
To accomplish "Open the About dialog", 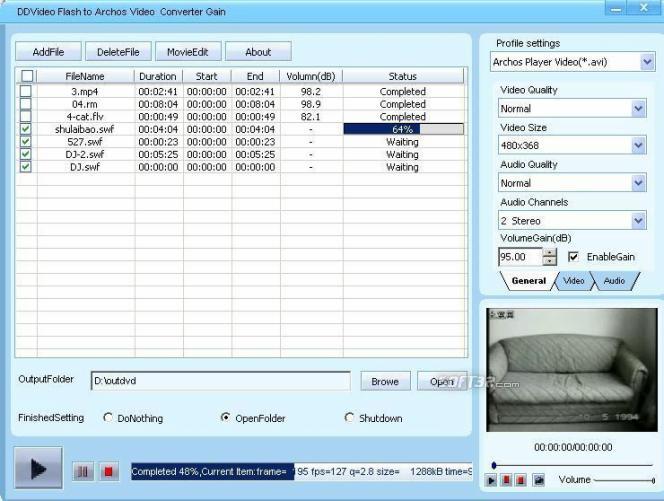I will 258,52.
